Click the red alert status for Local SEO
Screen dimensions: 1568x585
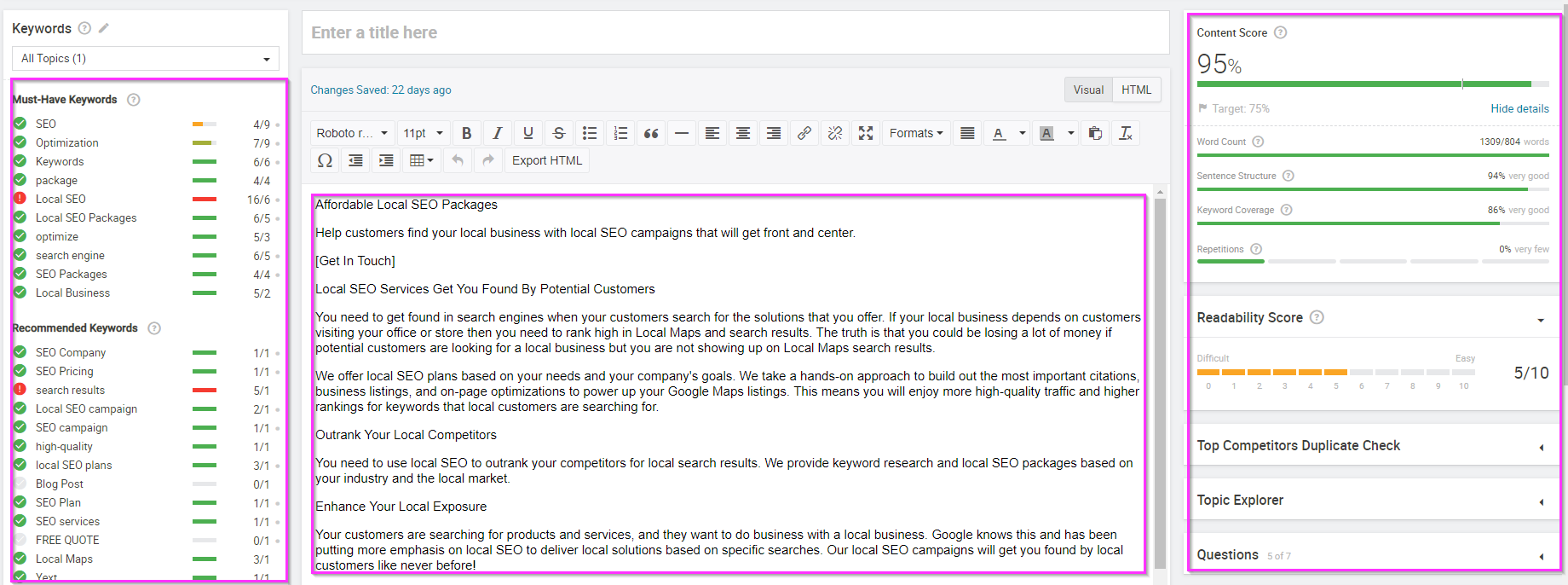point(20,199)
